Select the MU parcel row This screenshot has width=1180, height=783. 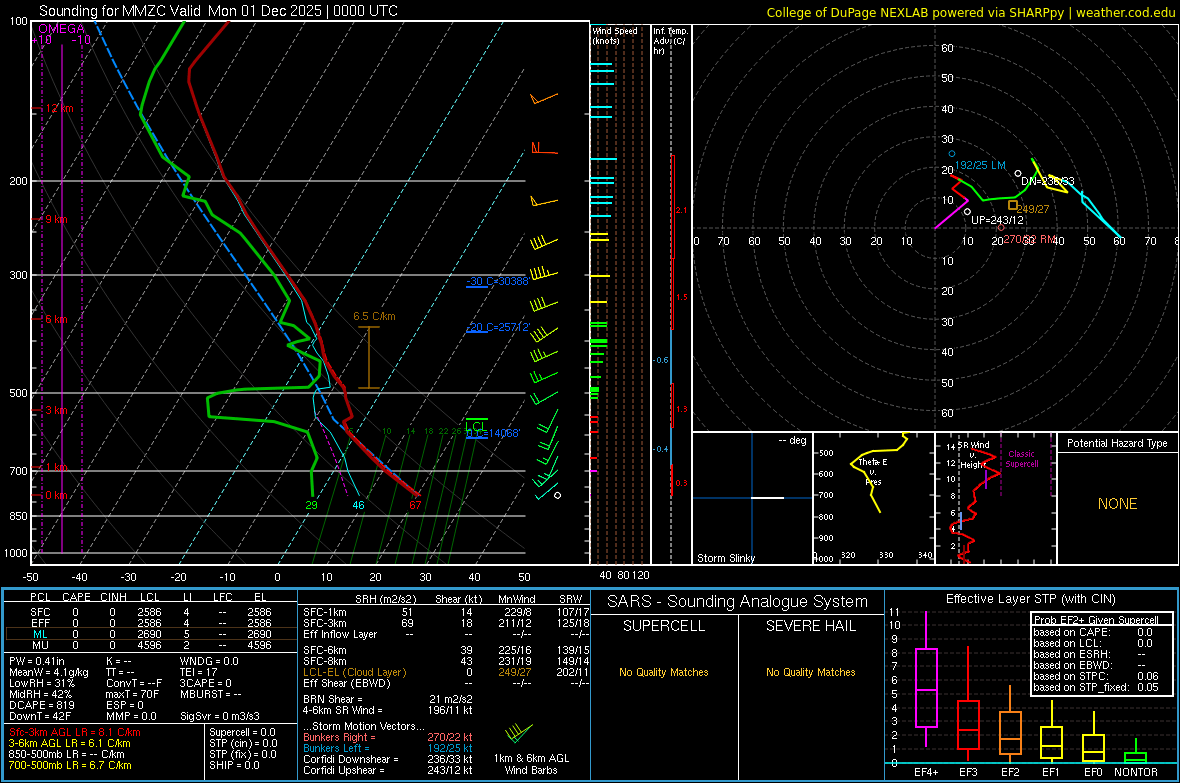(x=151, y=645)
